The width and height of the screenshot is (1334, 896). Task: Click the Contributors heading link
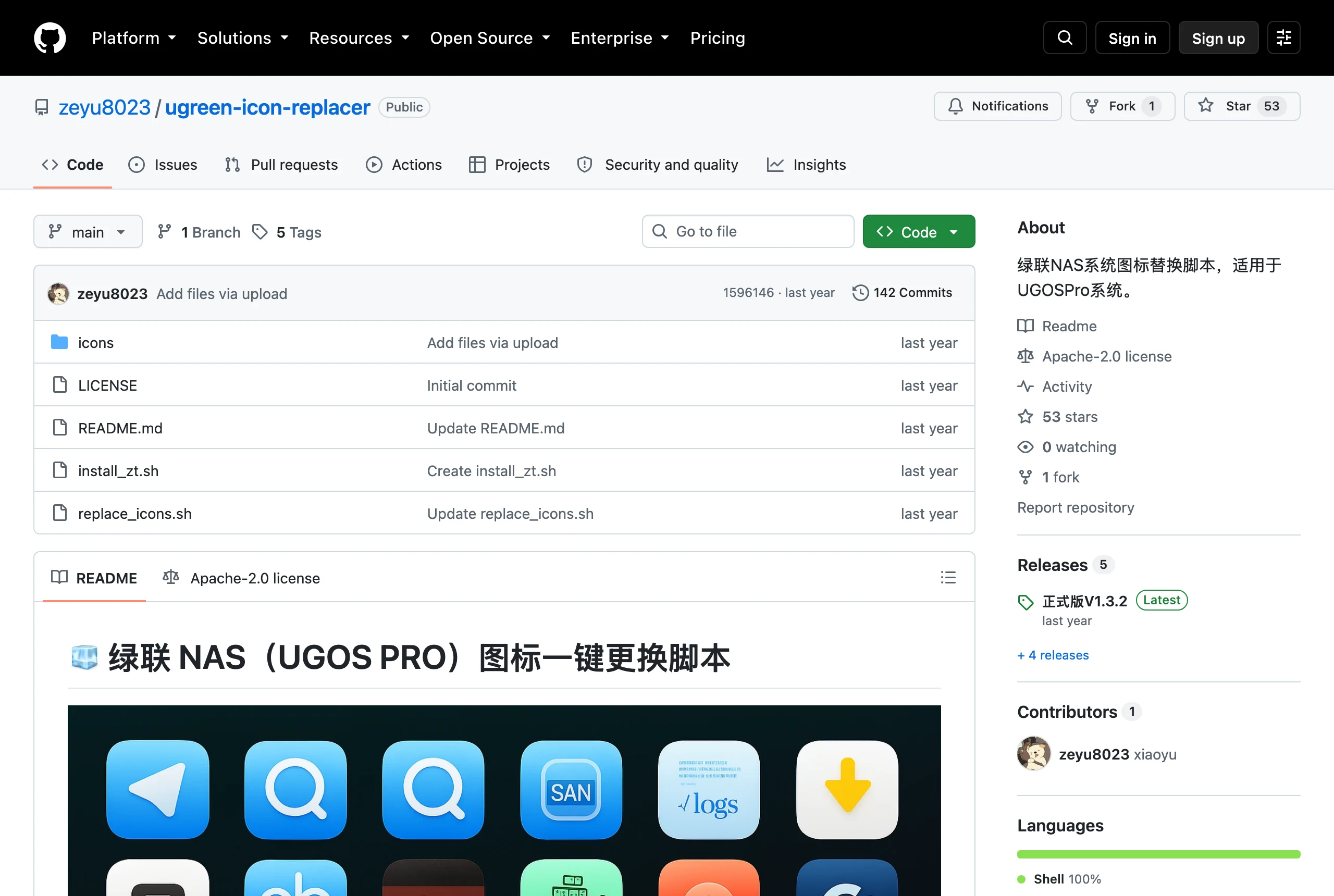coord(1067,712)
